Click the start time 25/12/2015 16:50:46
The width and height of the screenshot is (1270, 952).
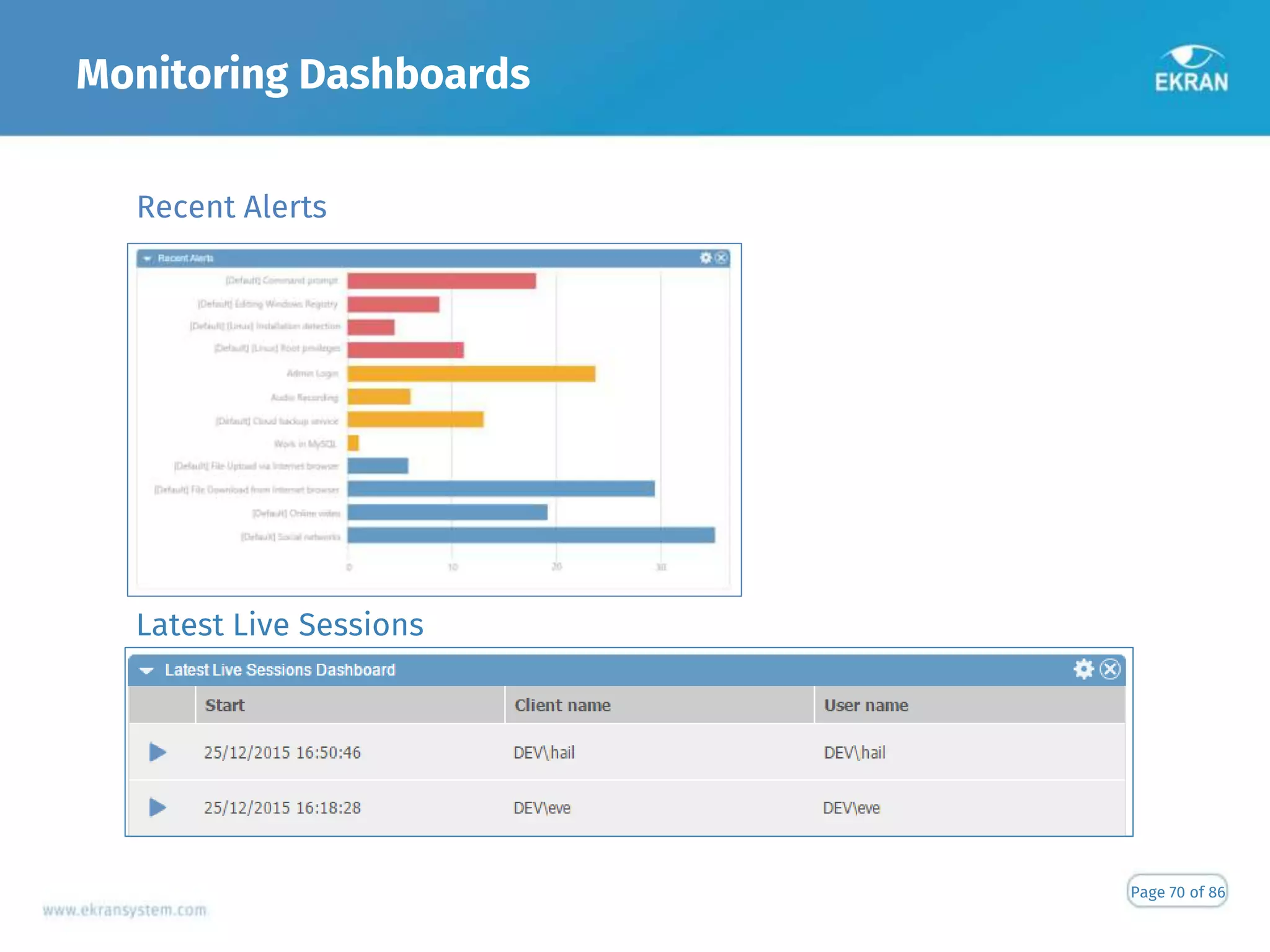pos(283,752)
